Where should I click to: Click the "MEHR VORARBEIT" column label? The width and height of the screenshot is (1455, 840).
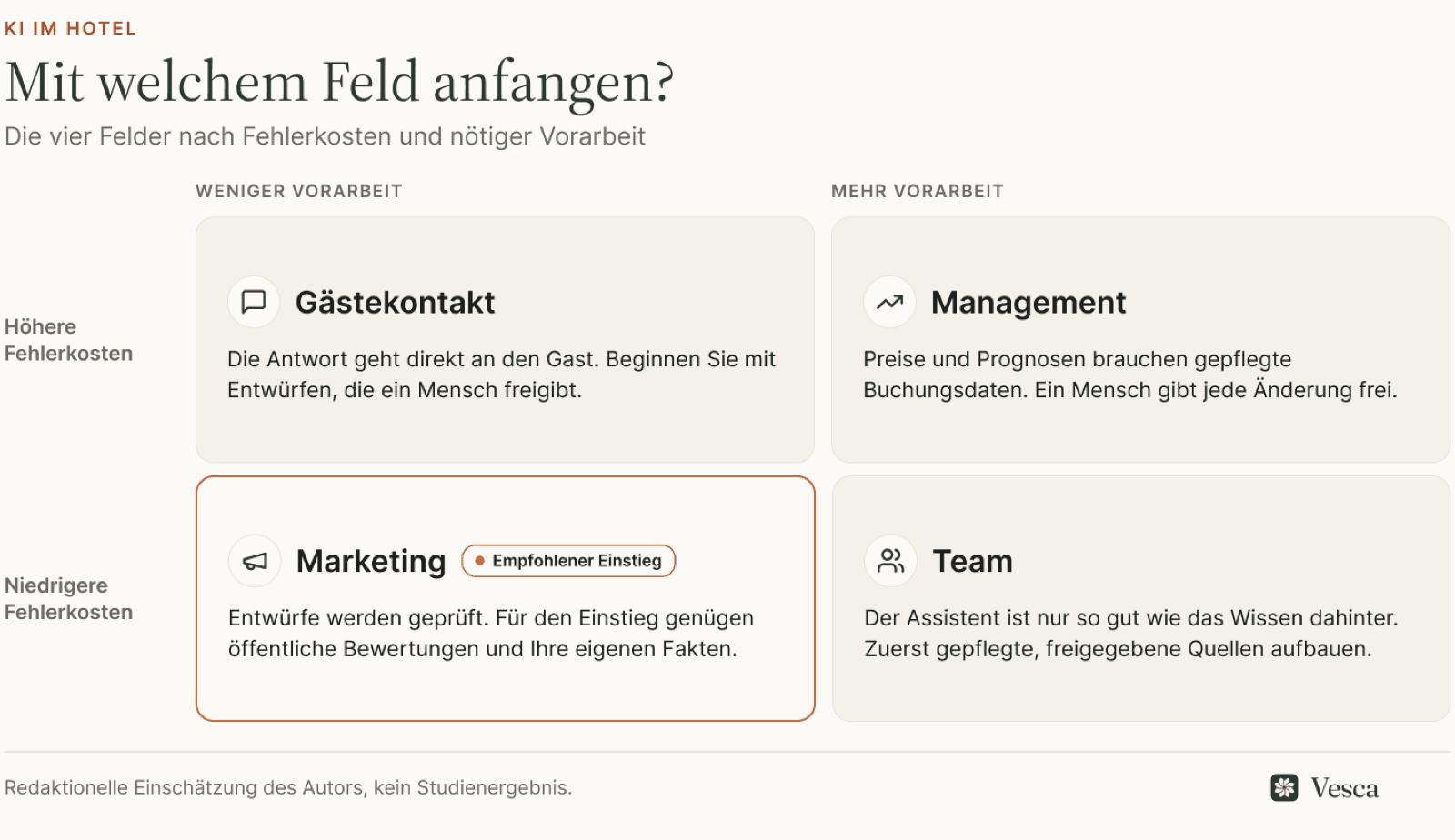tap(918, 191)
